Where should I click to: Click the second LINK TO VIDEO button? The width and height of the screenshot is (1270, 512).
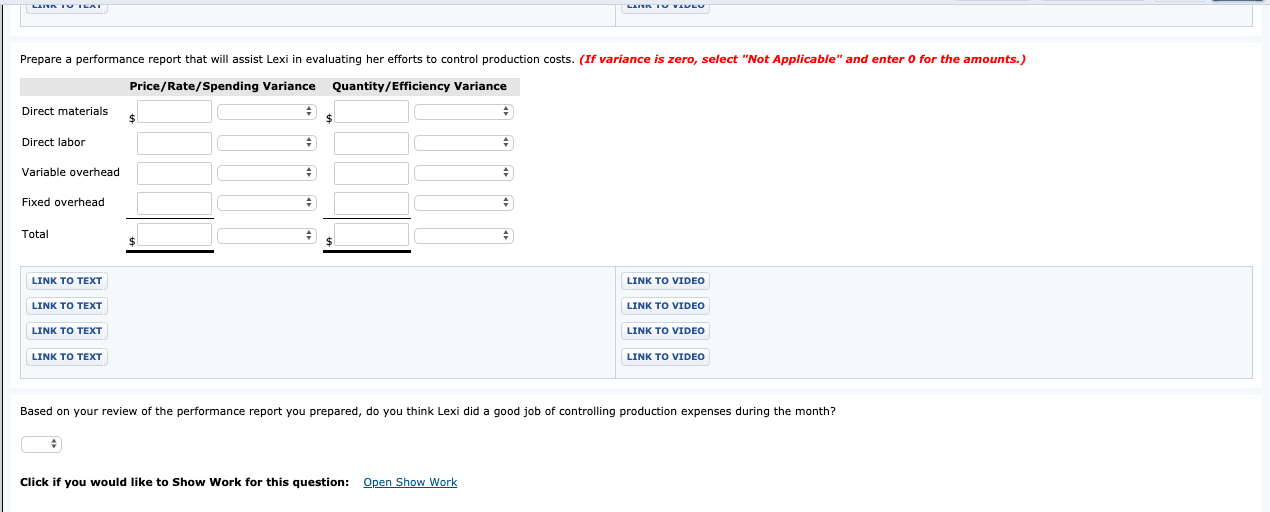[x=665, y=306]
